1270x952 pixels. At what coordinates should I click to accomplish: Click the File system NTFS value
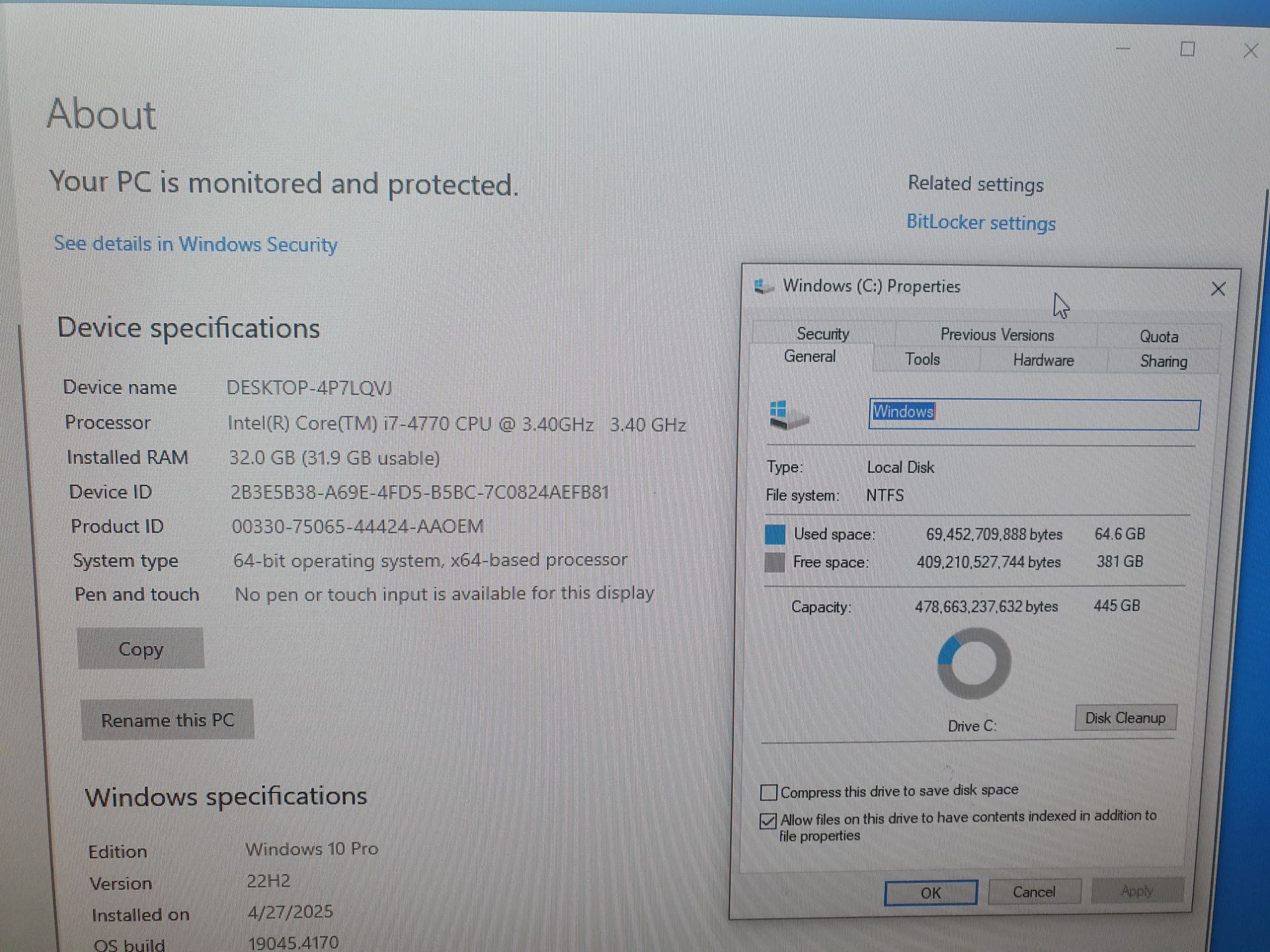pyautogui.click(x=885, y=495)
